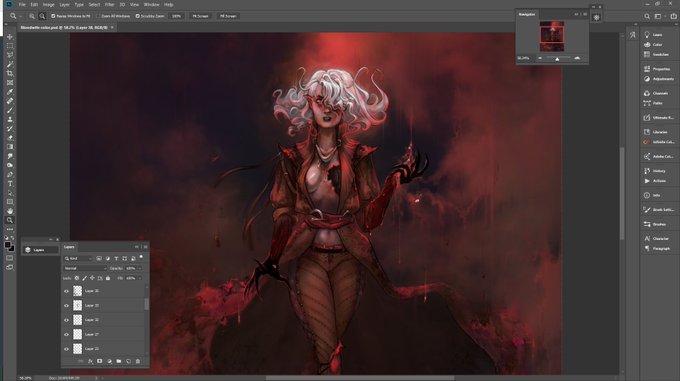Click the Navigator zoom slider
Viewport: 680px width, 381px height.
[558, 58]
